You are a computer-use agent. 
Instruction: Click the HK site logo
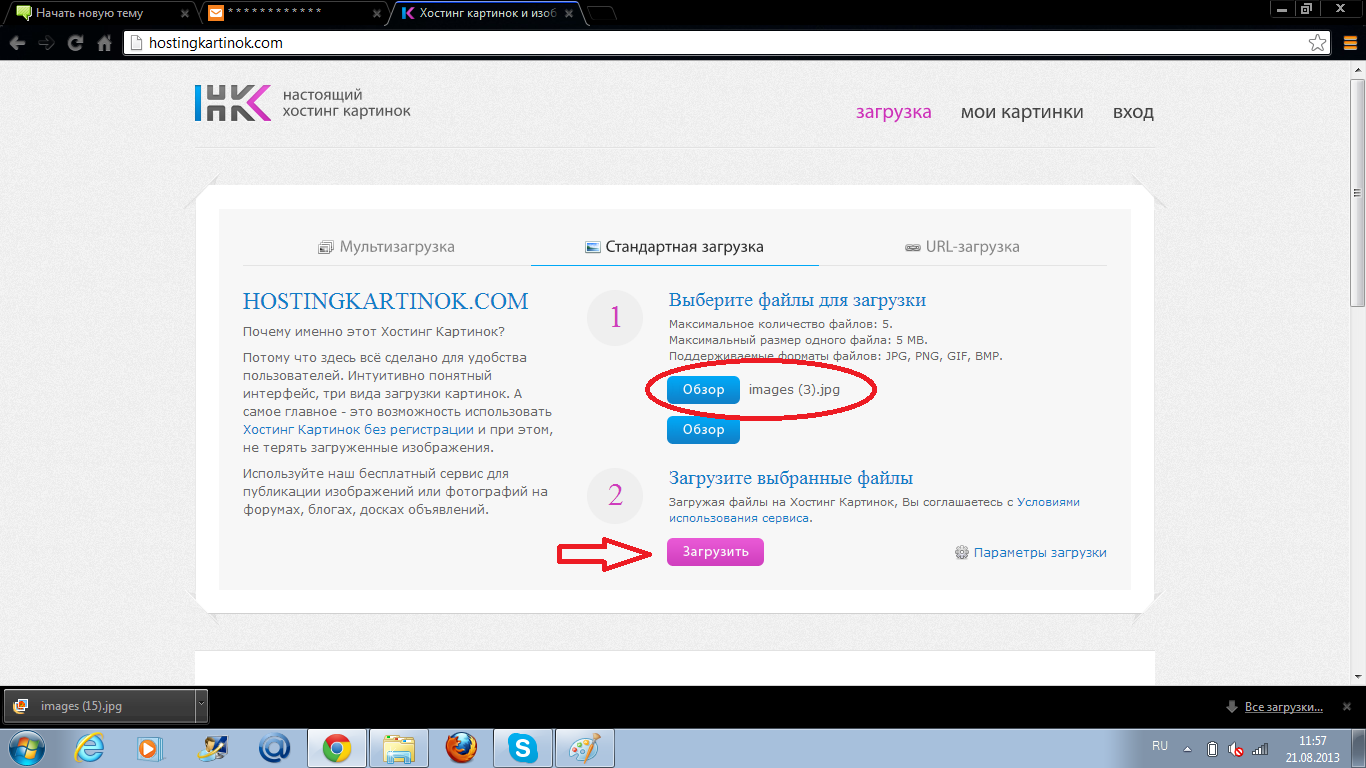click(x=232, y=103)
